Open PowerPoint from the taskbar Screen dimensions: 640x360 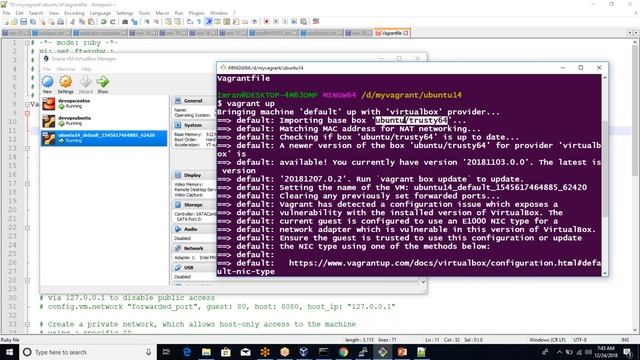[402, 352]
